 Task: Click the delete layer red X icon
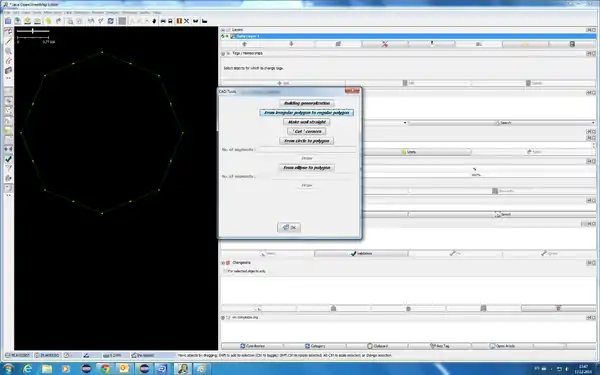point(385,44)
